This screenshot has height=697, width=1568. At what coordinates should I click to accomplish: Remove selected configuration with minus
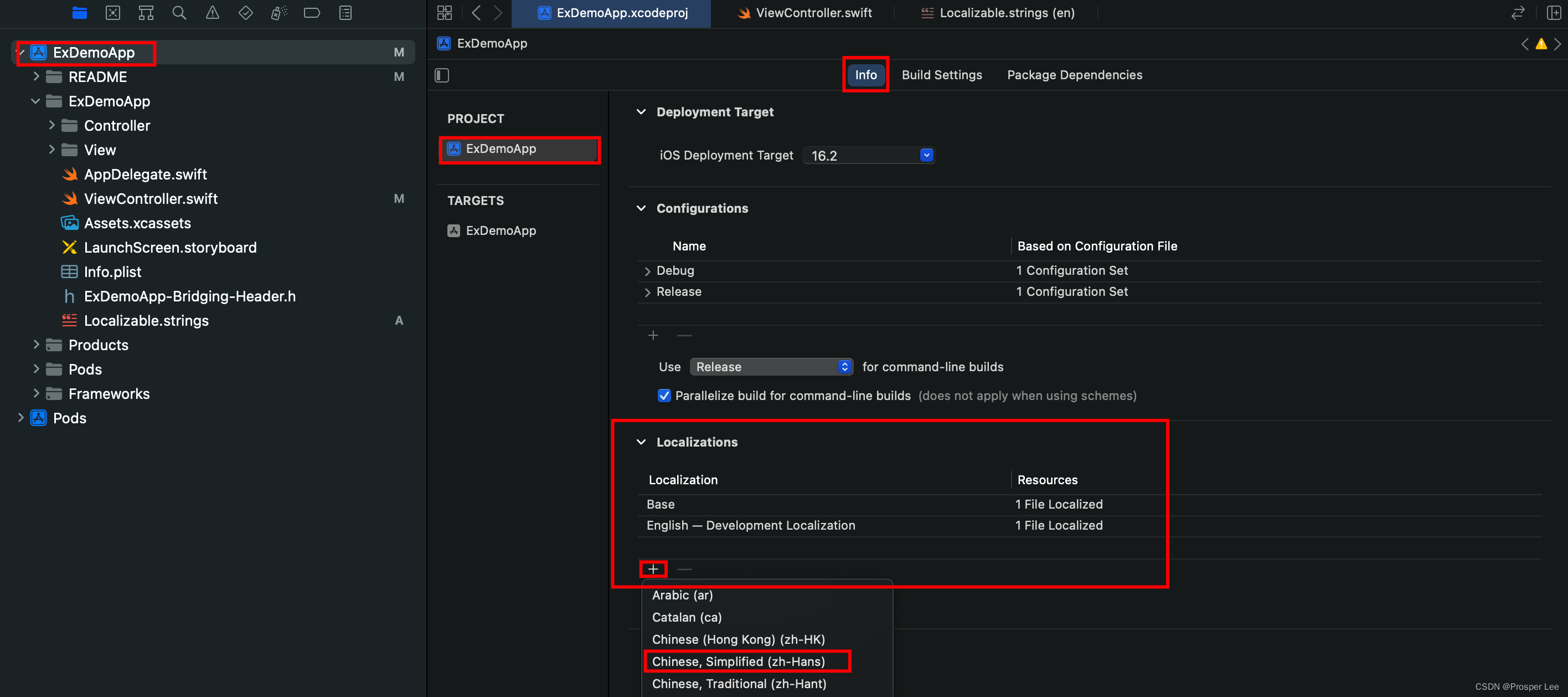pyautogui.click(x=684, y=335)
